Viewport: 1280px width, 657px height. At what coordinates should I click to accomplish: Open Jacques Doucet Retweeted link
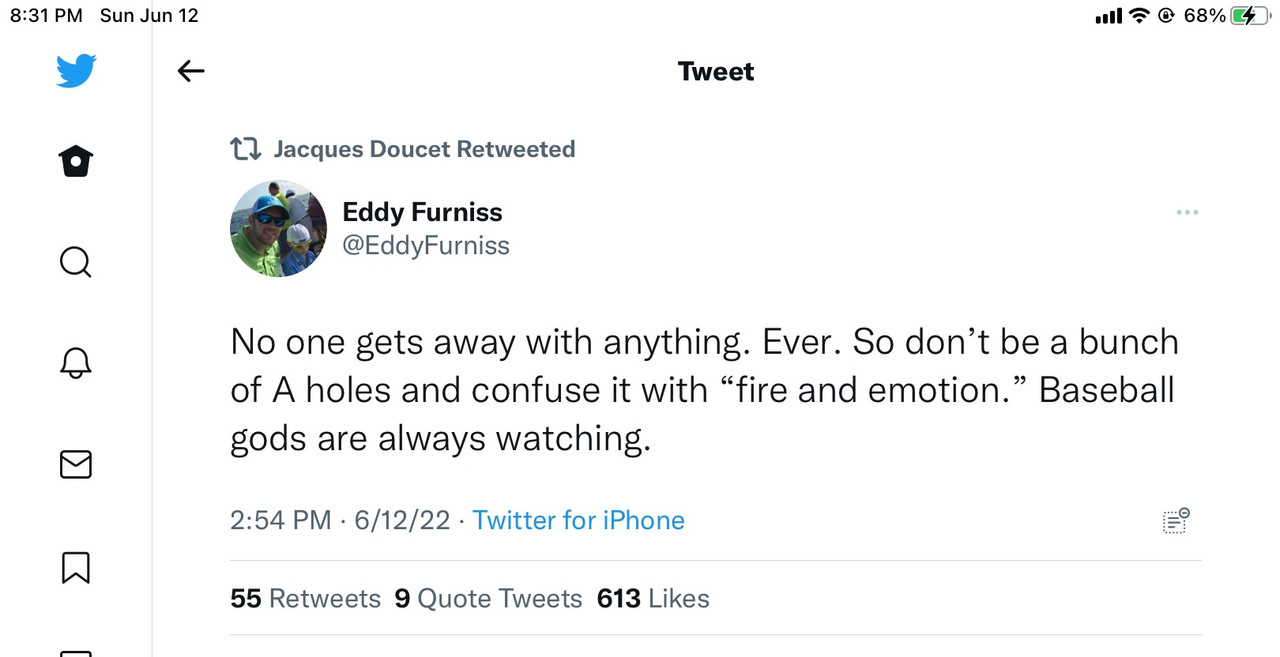pos(424,150)
